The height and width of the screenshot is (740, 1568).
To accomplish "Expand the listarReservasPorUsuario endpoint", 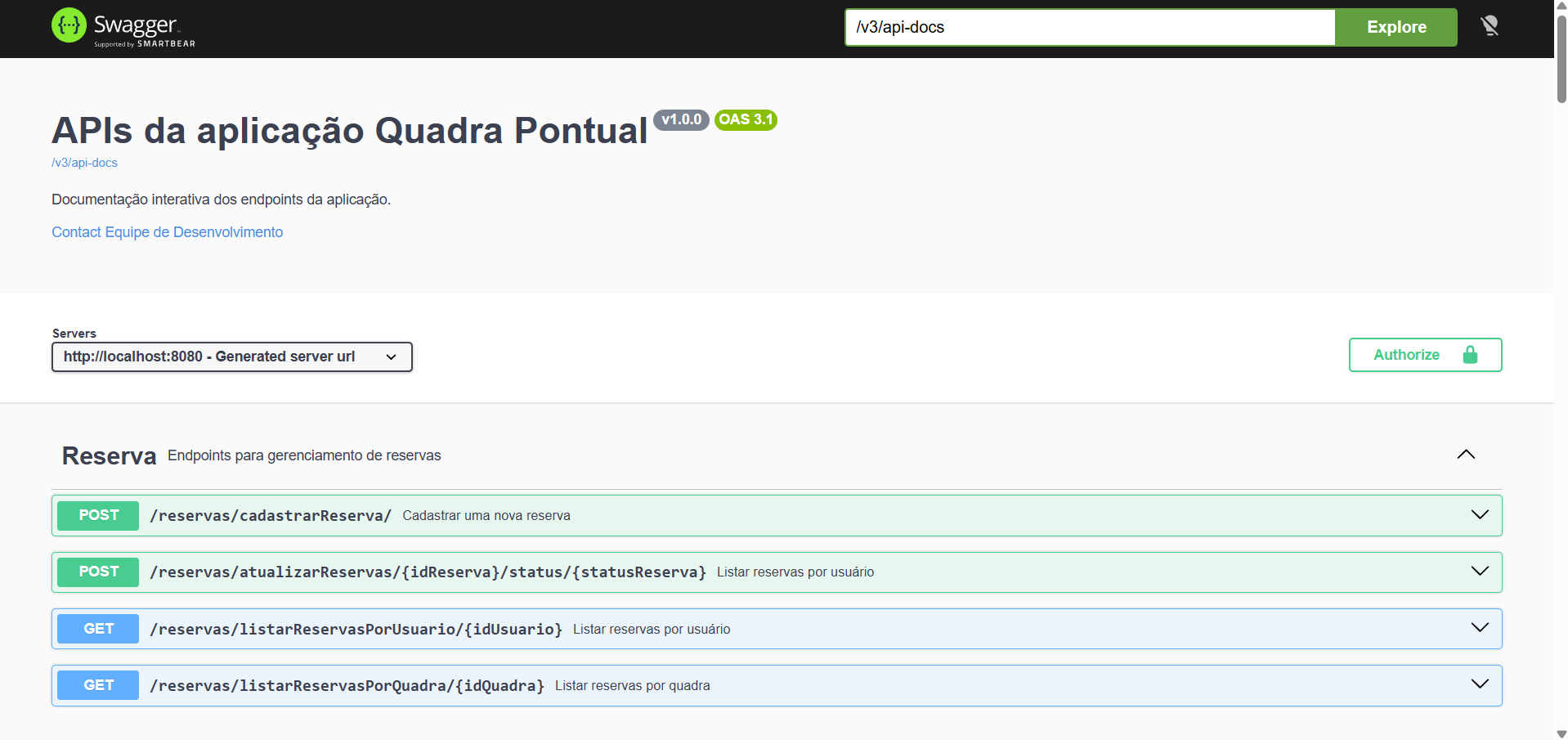I will click(1479, 628).
